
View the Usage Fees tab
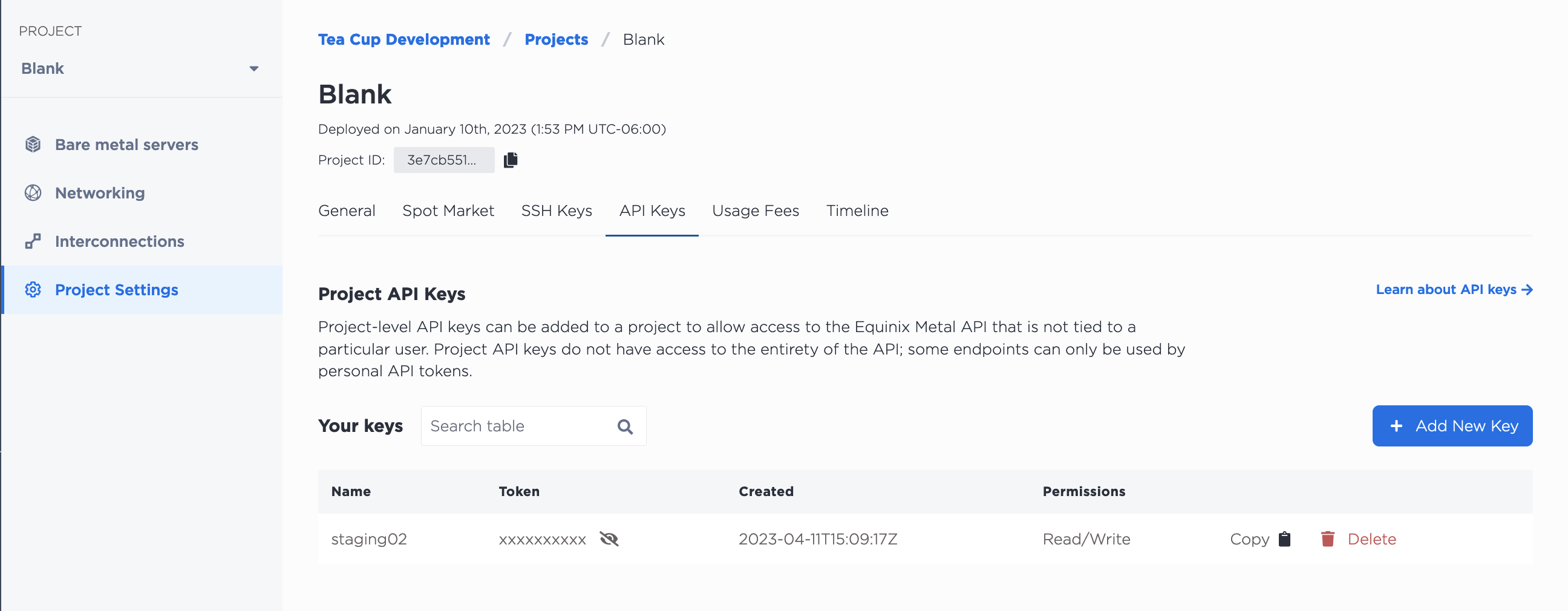tap(756, 211)
